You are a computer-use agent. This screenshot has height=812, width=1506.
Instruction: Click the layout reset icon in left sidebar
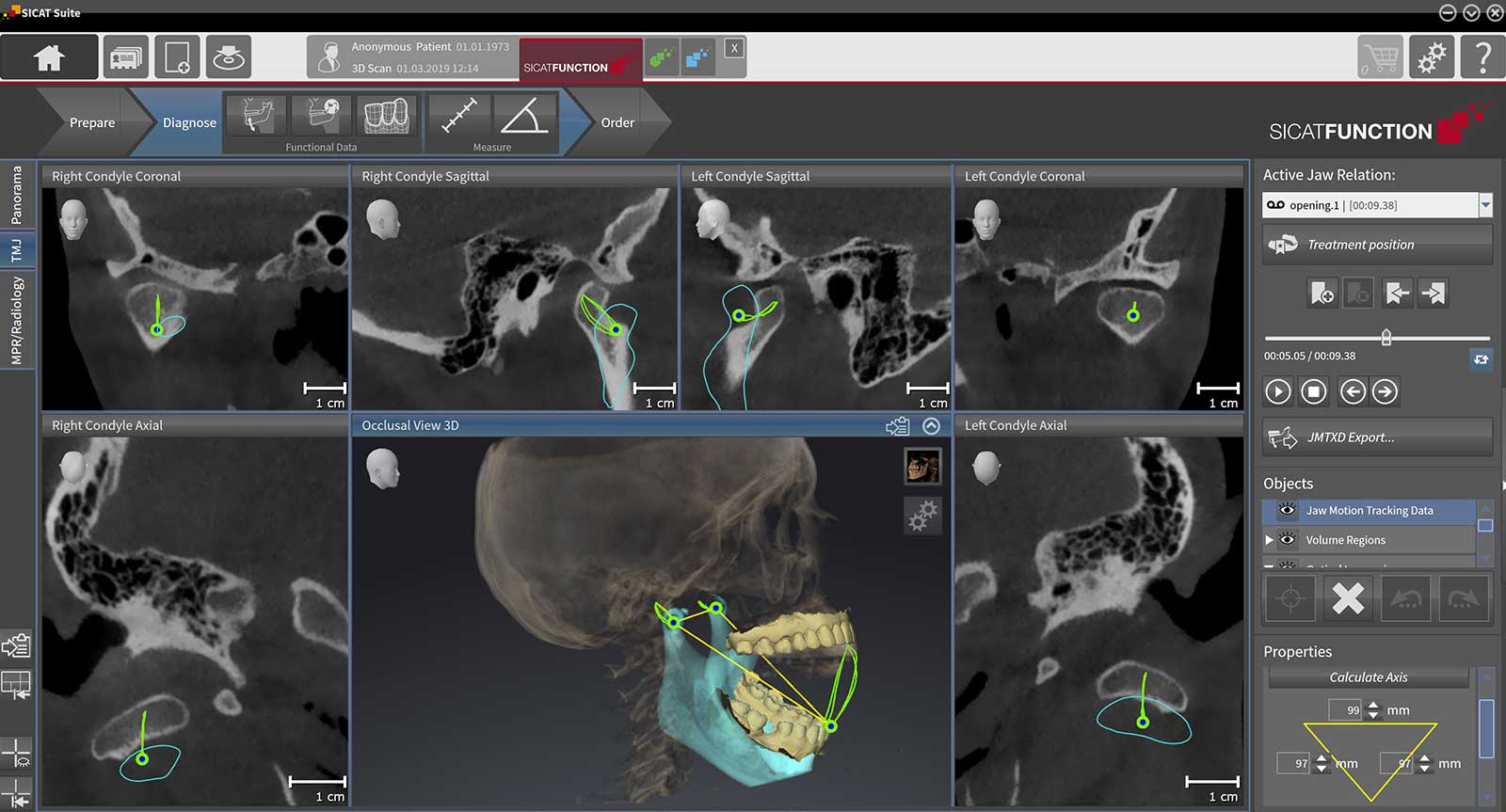17,686
